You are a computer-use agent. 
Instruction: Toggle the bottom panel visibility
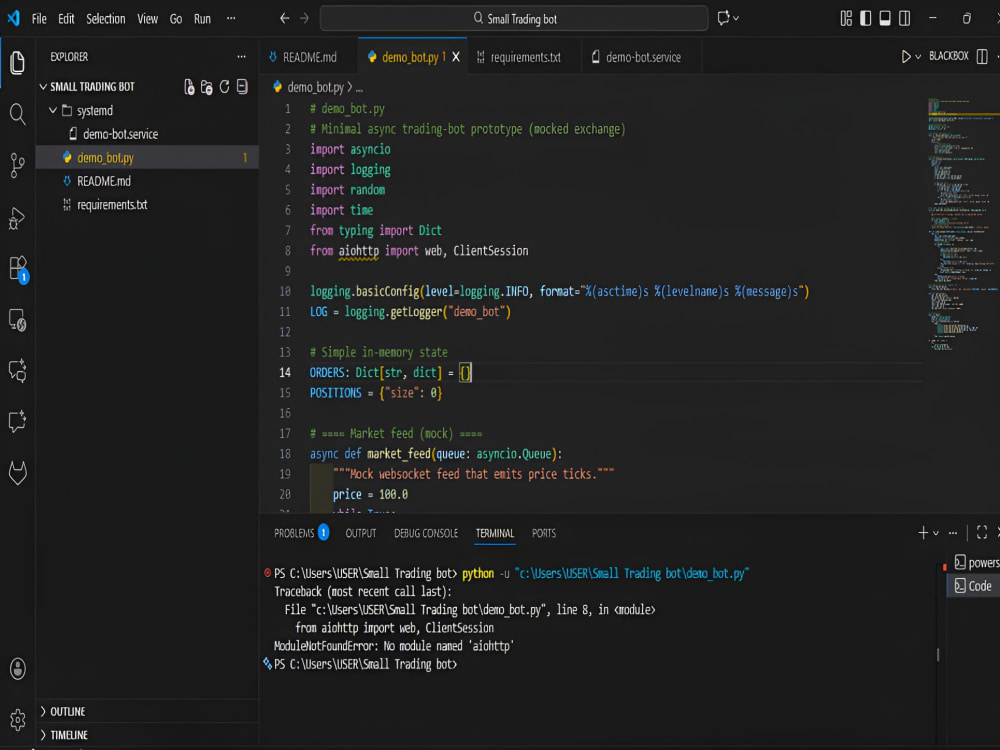click(885, 18)
